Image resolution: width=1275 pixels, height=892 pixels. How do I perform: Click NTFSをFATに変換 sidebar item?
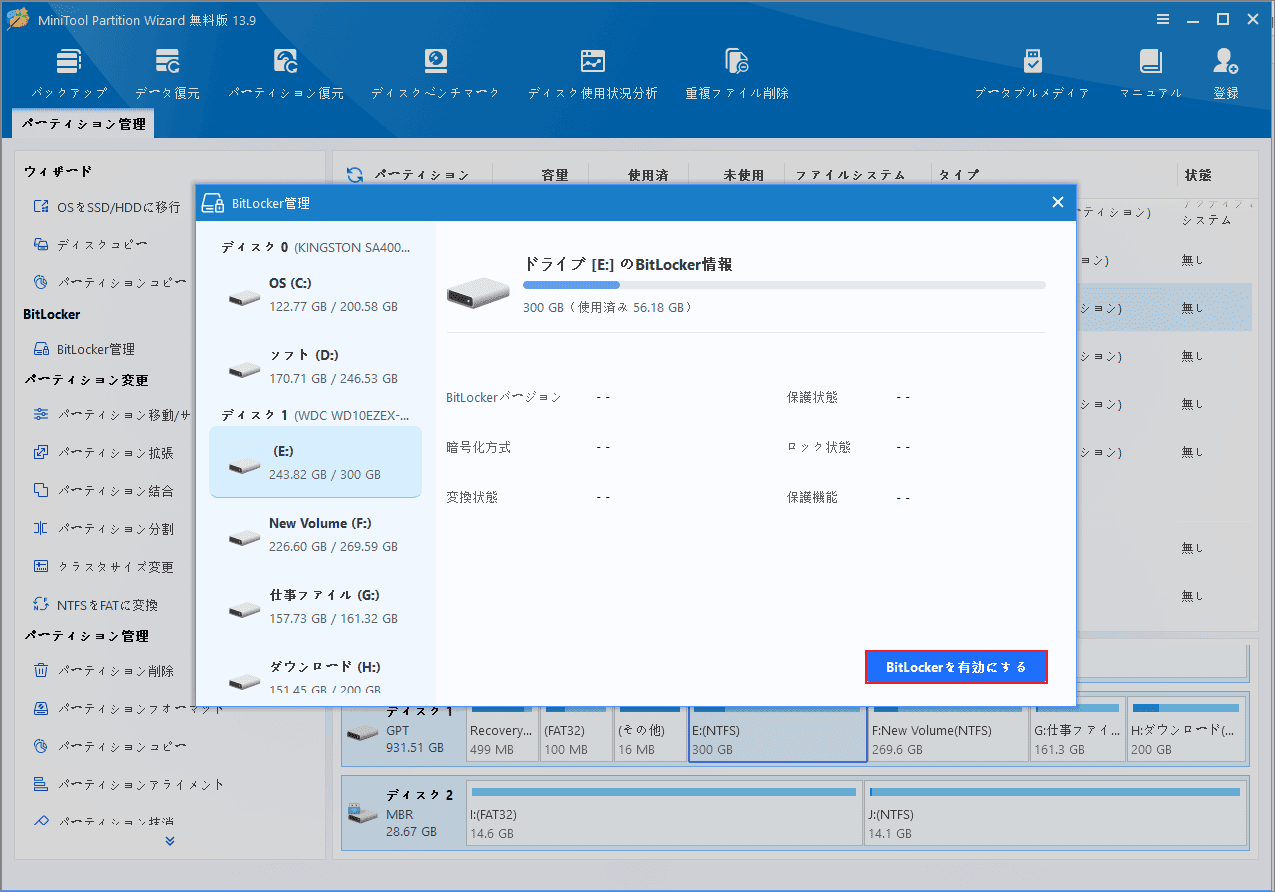[x=96, y=605]
